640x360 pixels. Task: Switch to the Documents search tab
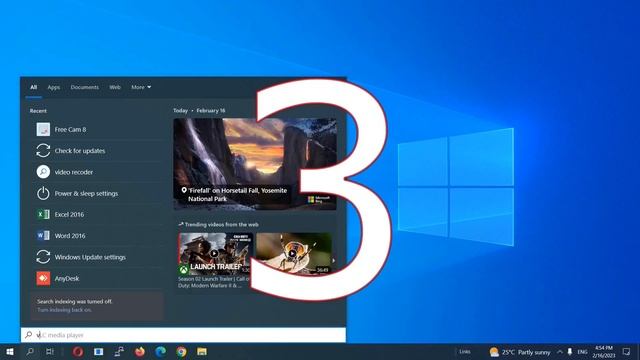[84, 87]
